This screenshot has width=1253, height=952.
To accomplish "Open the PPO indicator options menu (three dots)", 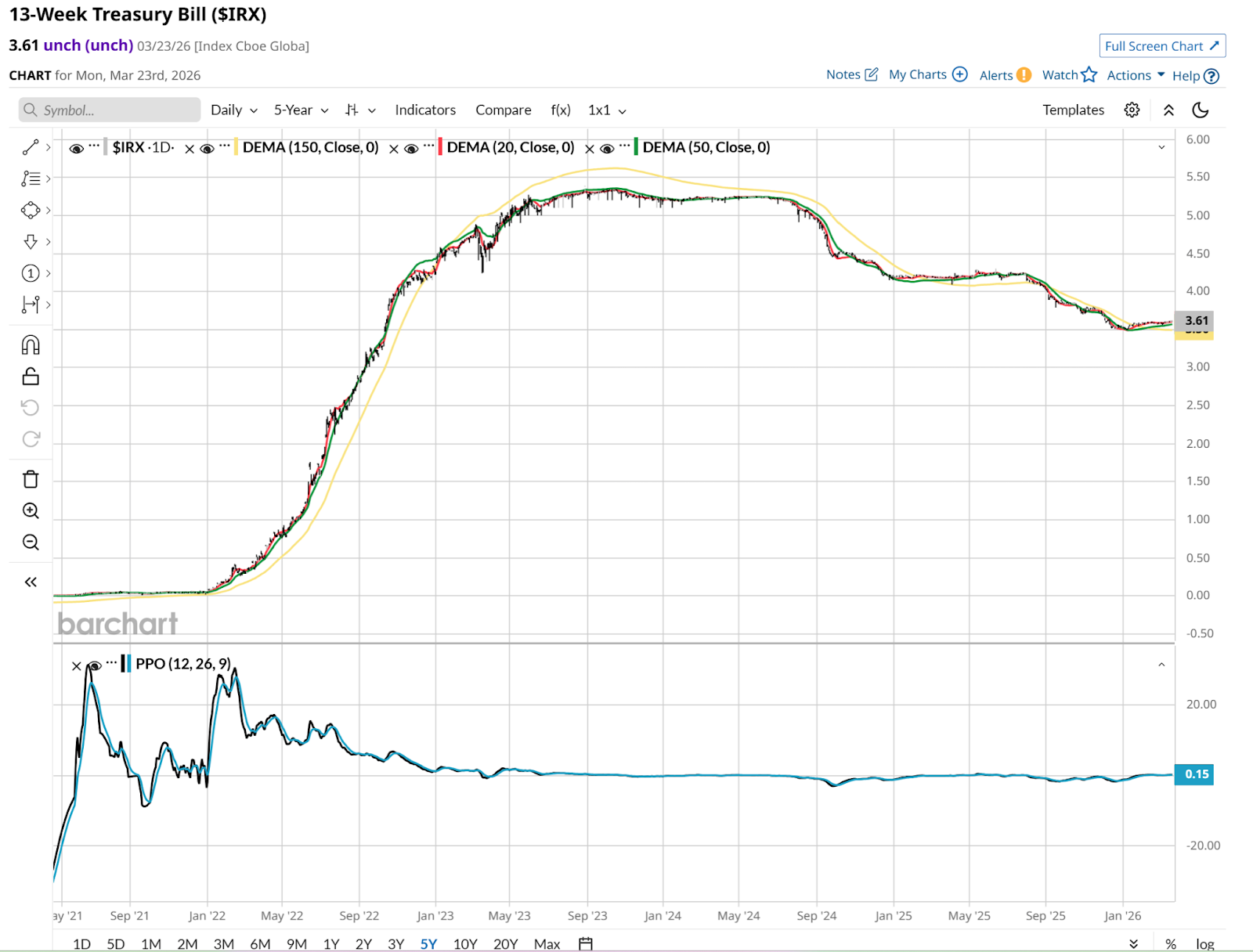I will point(112,663).
